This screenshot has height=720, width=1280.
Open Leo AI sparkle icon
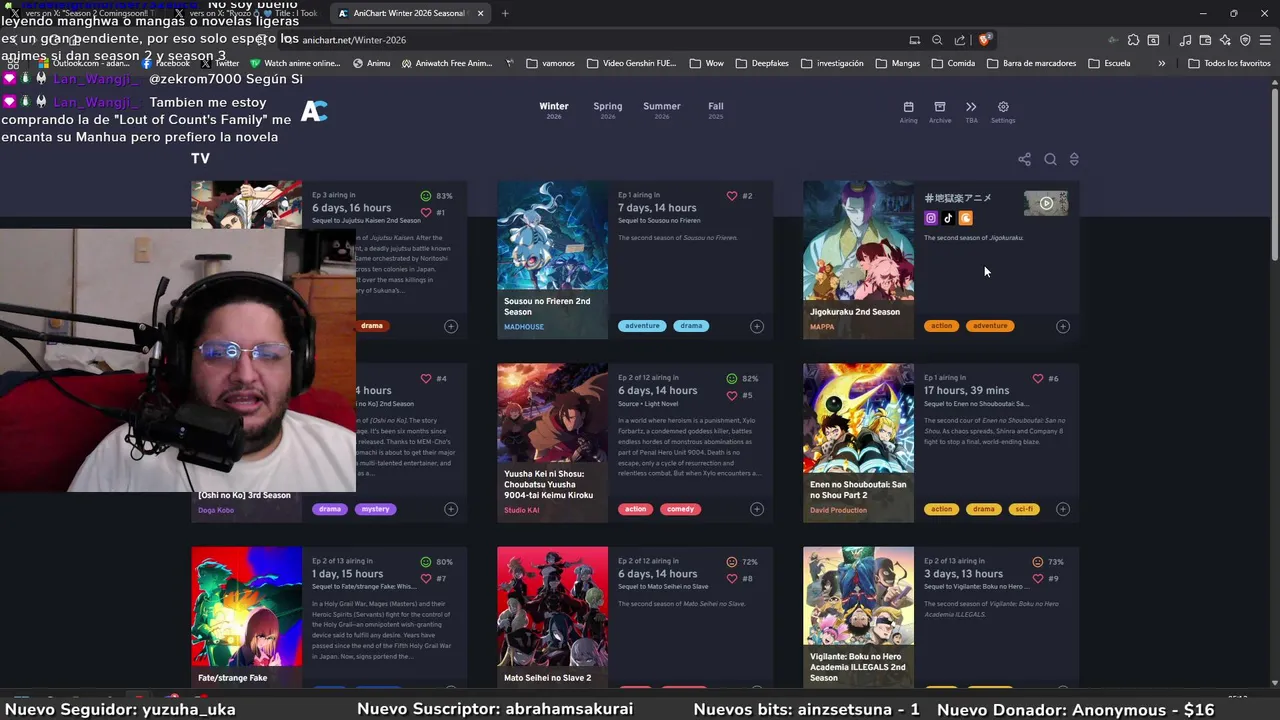(1225, 40)
